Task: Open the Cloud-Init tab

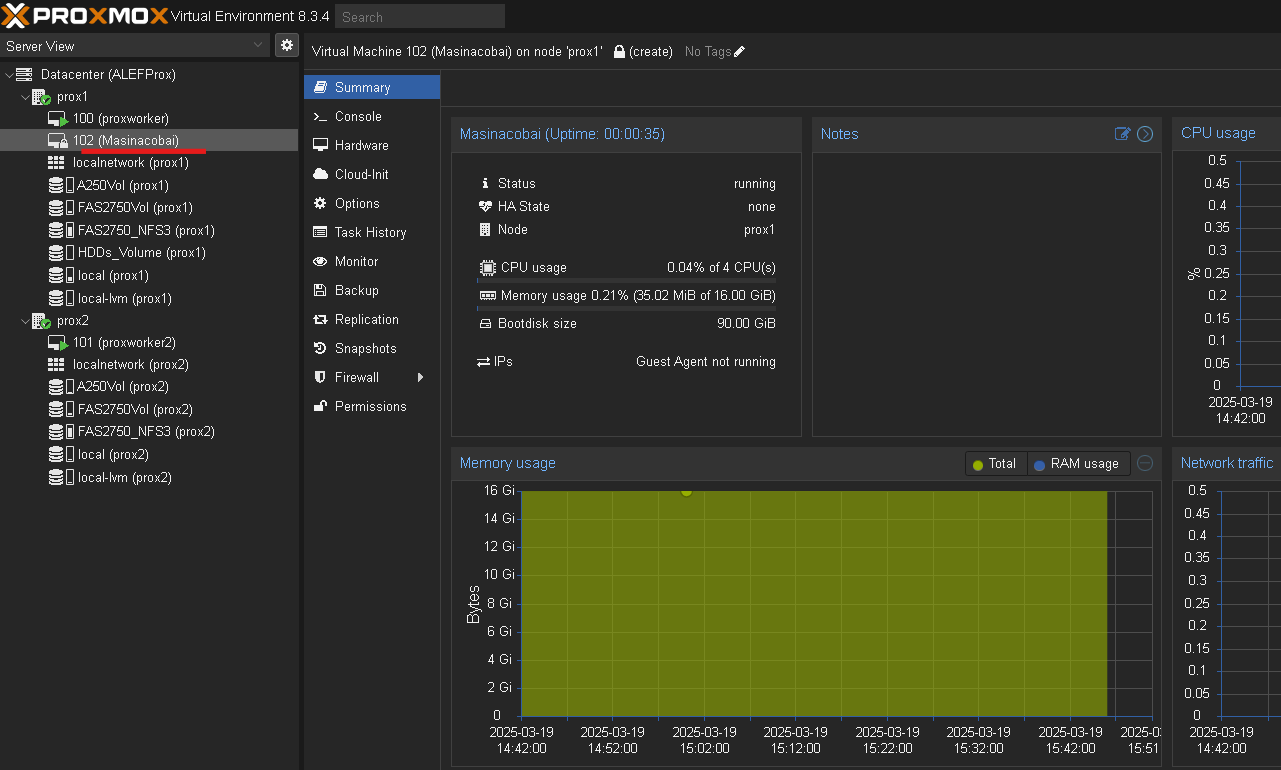Action: point(372,174)
